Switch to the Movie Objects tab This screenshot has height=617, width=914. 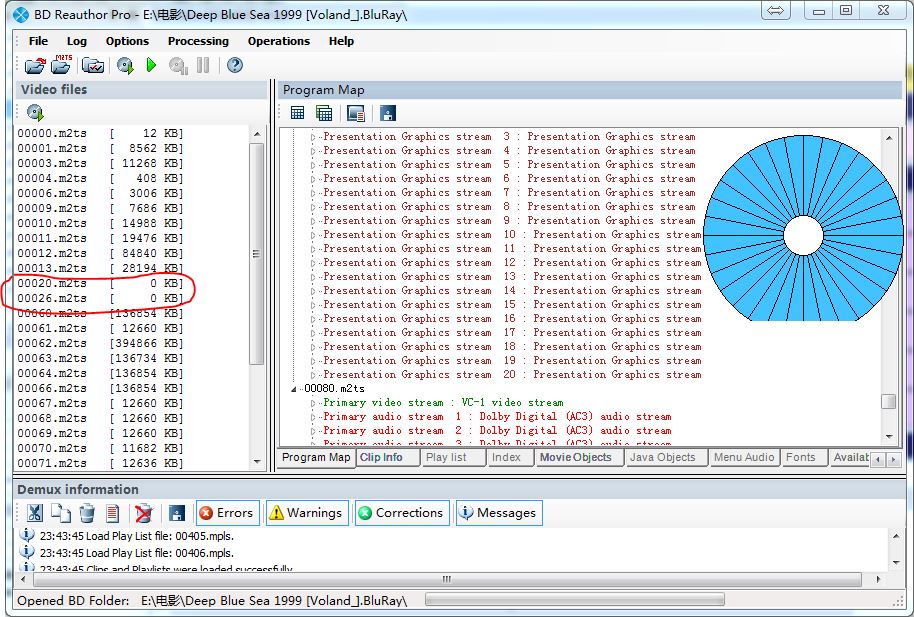[579, 458]
